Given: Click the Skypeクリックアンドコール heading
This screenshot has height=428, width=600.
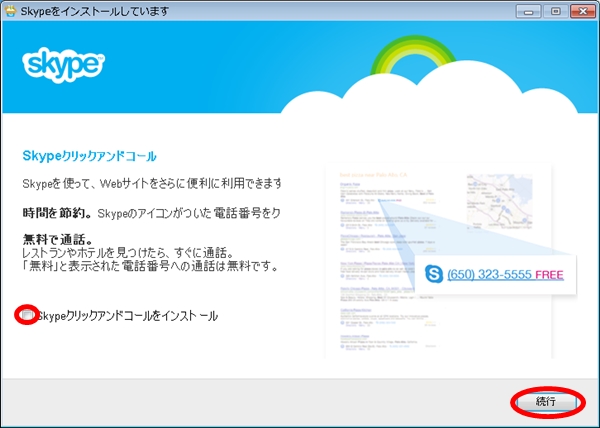Looking at the screenshot, I should coord(90,156).
